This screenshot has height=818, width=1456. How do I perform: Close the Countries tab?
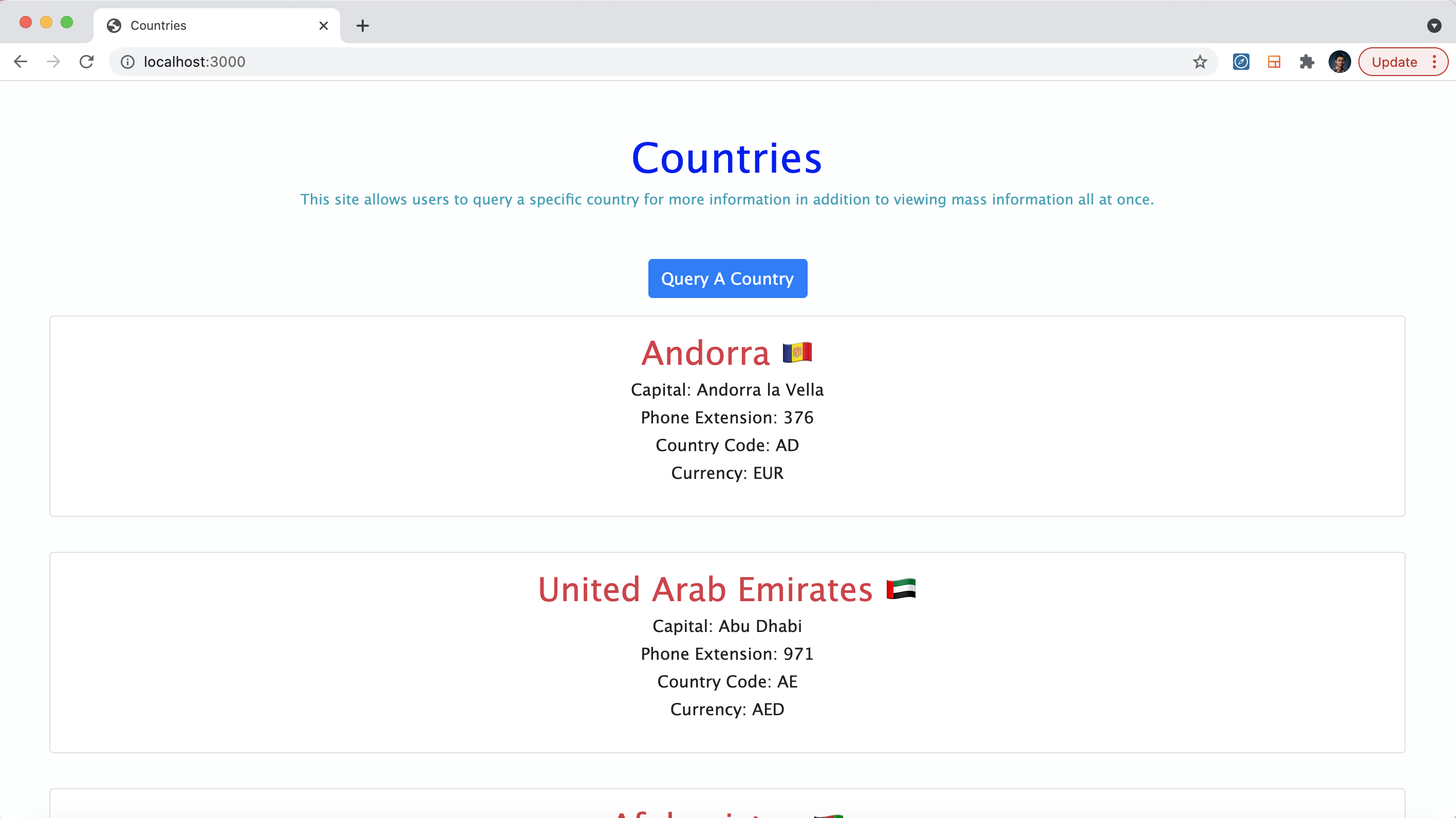pyautogui.click(x=323, y=26)
